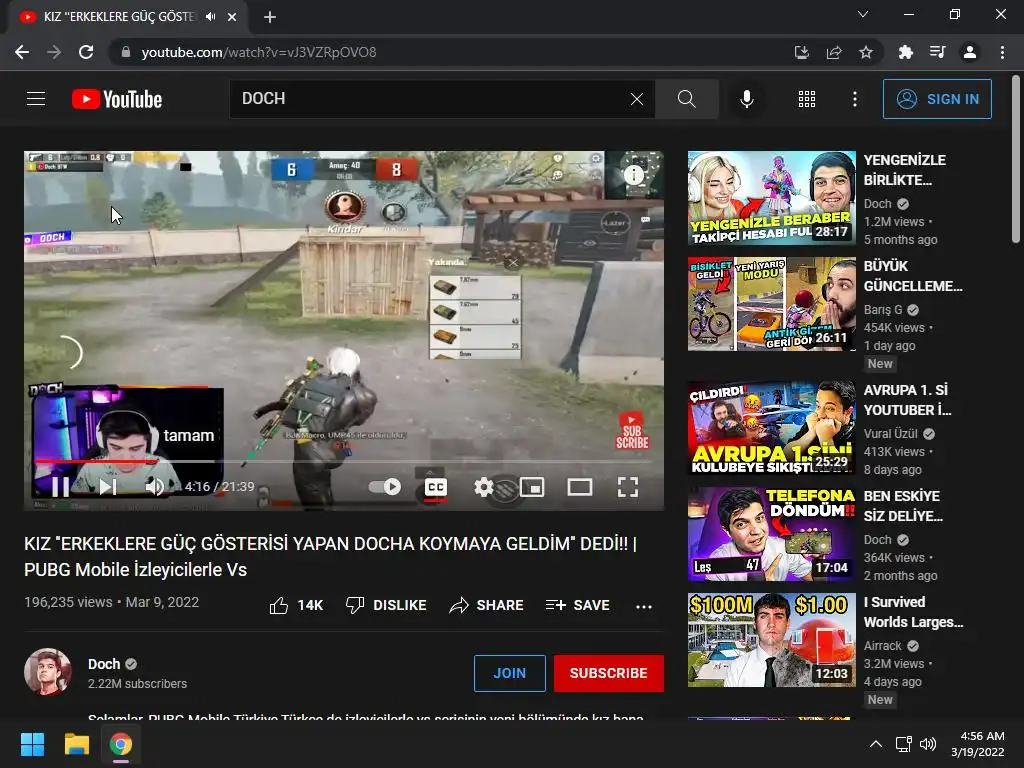Click the magnifier search button
Viewport: 1024px width, 768px height.
pos(686,99)
